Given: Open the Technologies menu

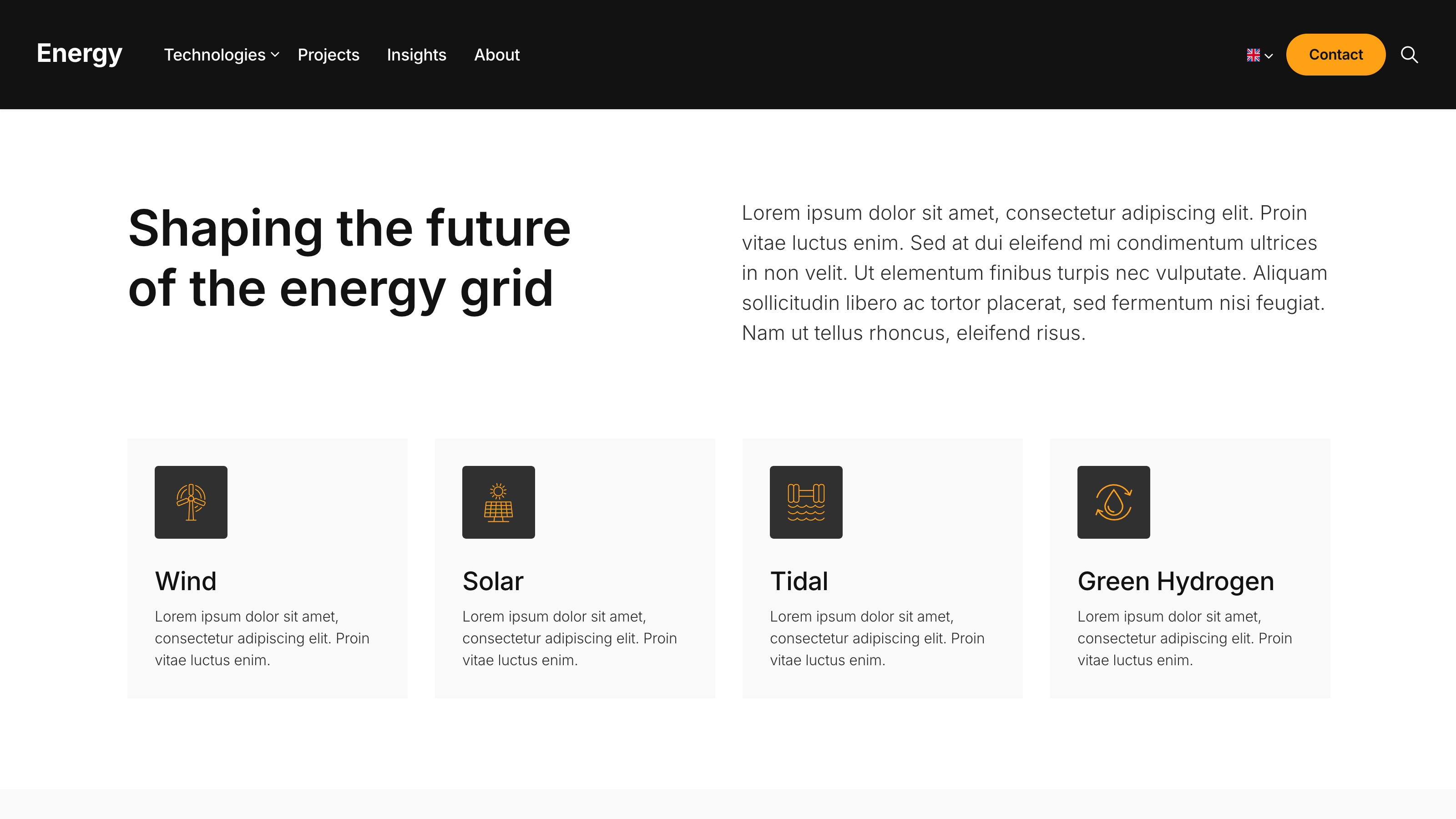Looking at the screenshot, I should (215, 55).
